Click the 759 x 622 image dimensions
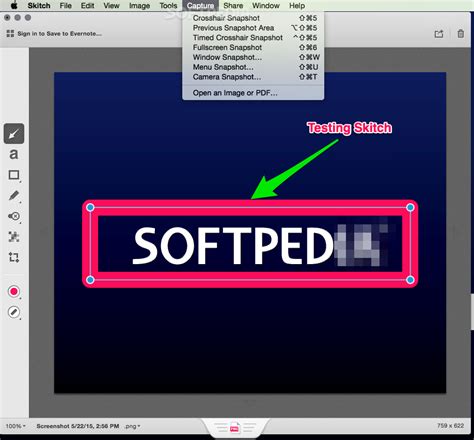The image size is (474, 440). coord(450,426)
